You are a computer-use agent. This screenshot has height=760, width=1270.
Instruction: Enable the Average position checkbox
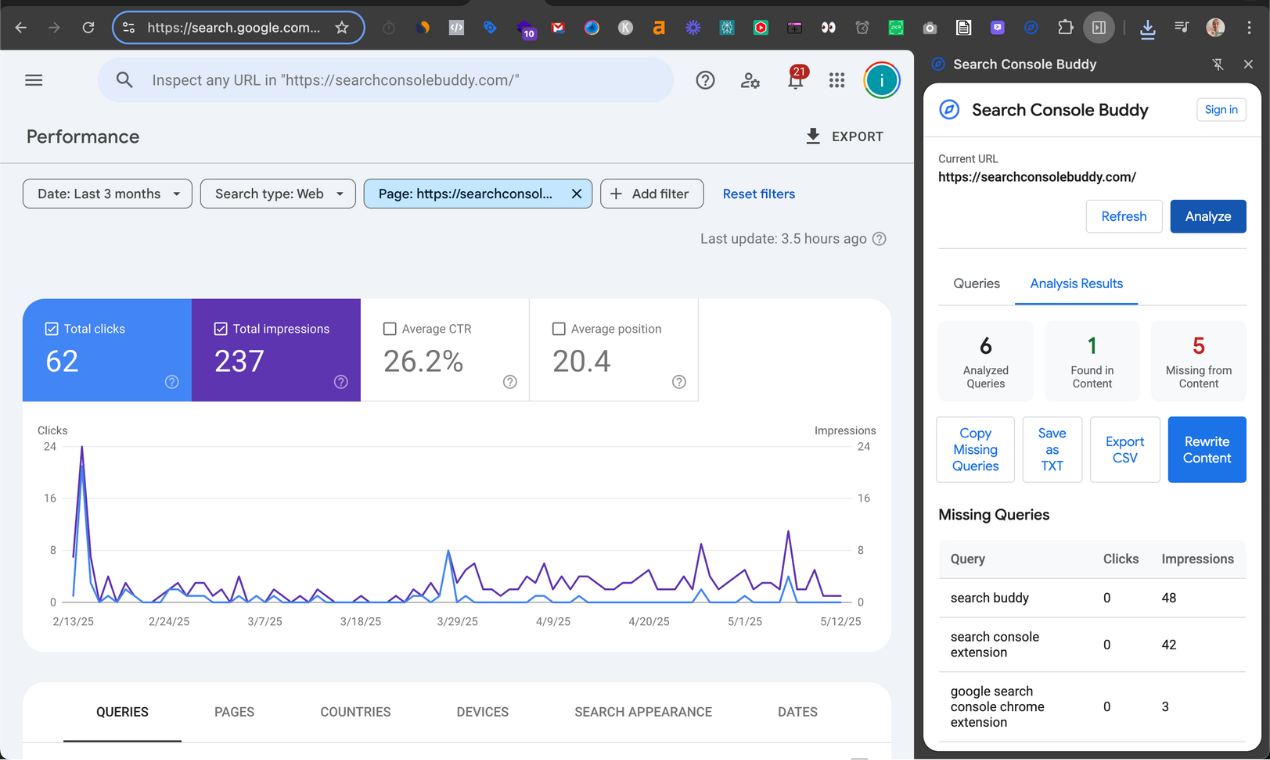click(559, 329)
